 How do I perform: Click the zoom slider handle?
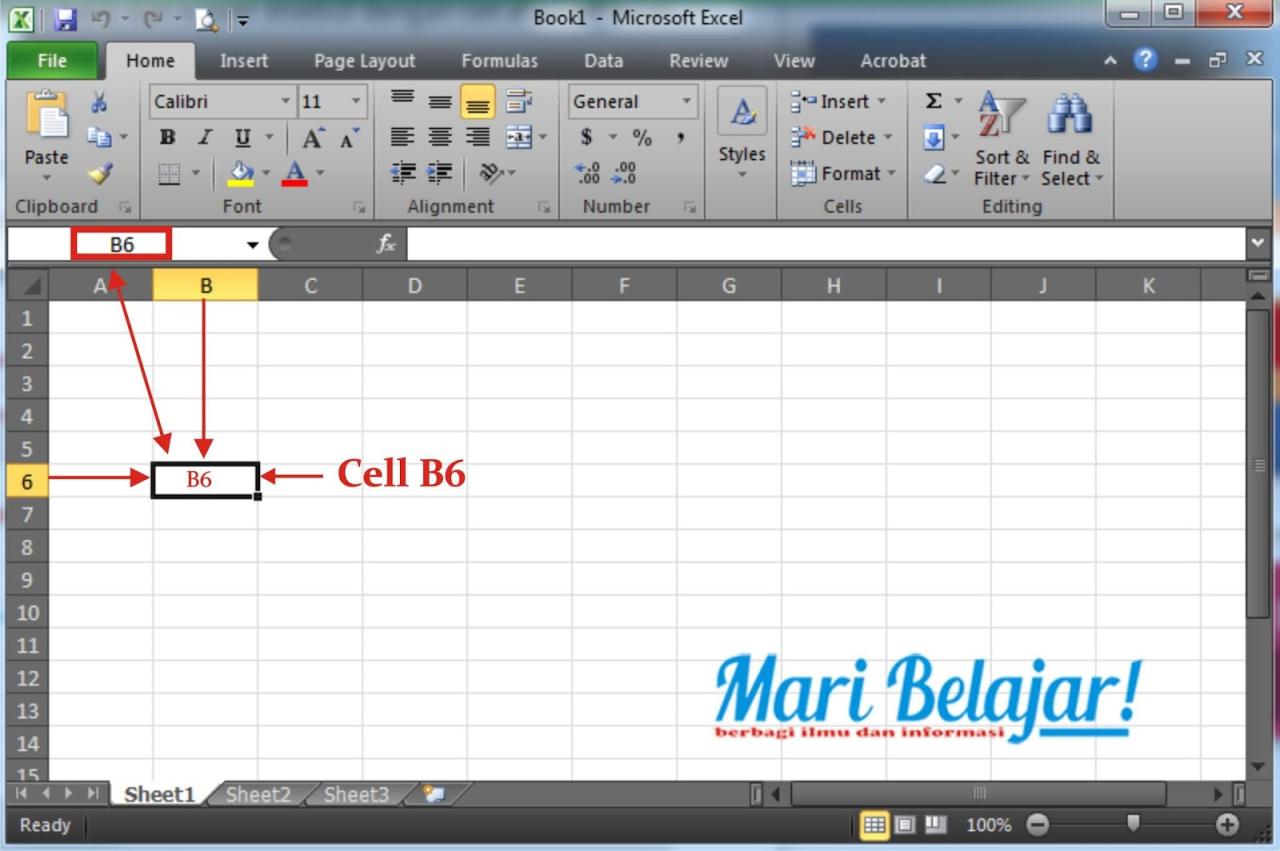[x=1133, y=823]
